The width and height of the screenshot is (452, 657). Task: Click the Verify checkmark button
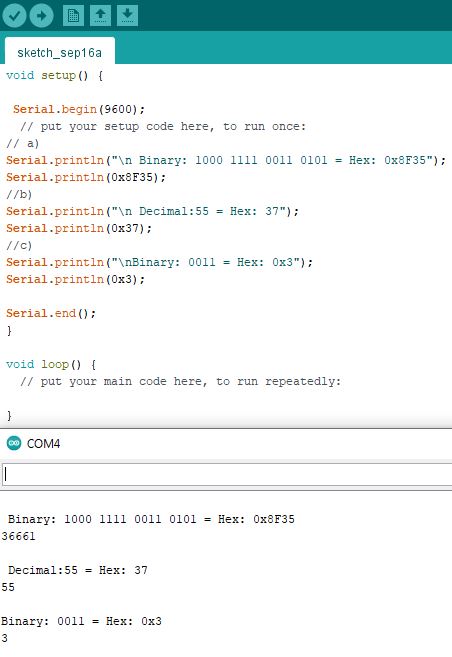(x=14, y=16)
